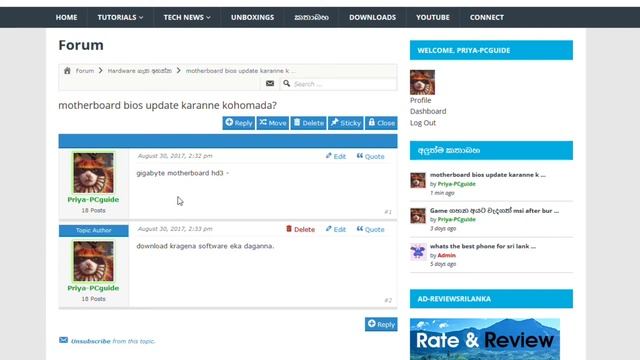Click the Delete topic button
This screenshot has width=640, height=360.
tap(309, 123)
